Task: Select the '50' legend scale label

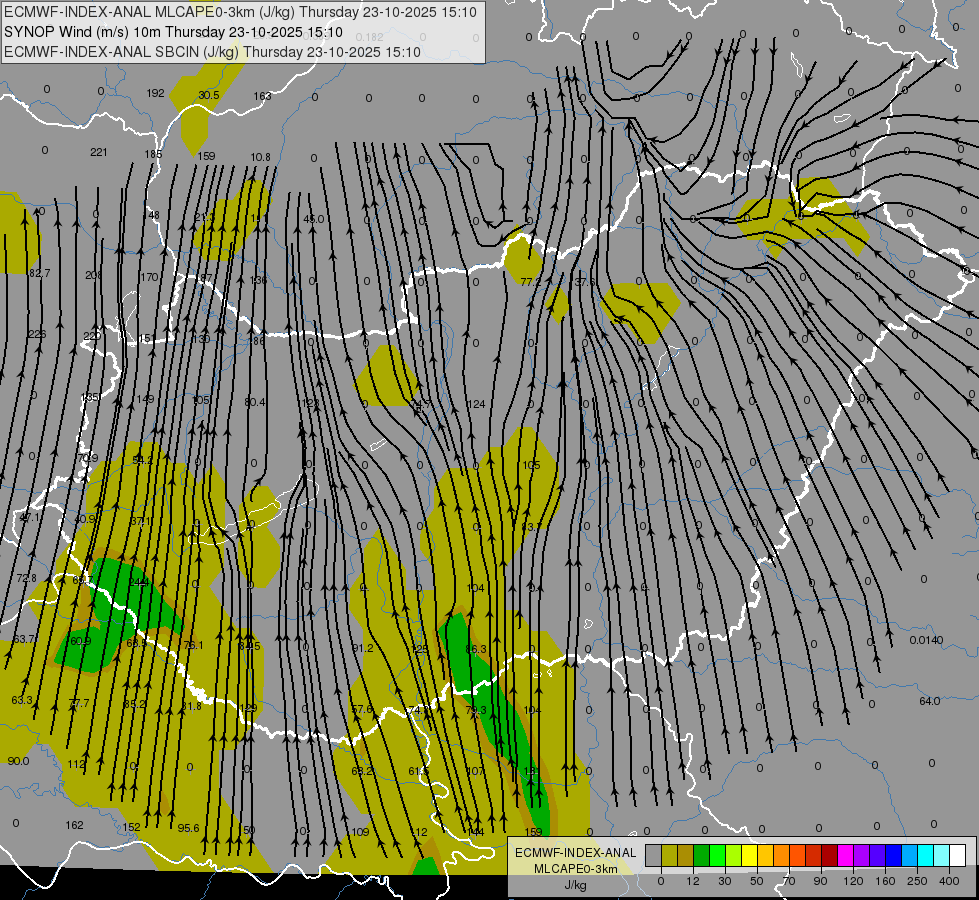Action: click(x=757, y=881)
